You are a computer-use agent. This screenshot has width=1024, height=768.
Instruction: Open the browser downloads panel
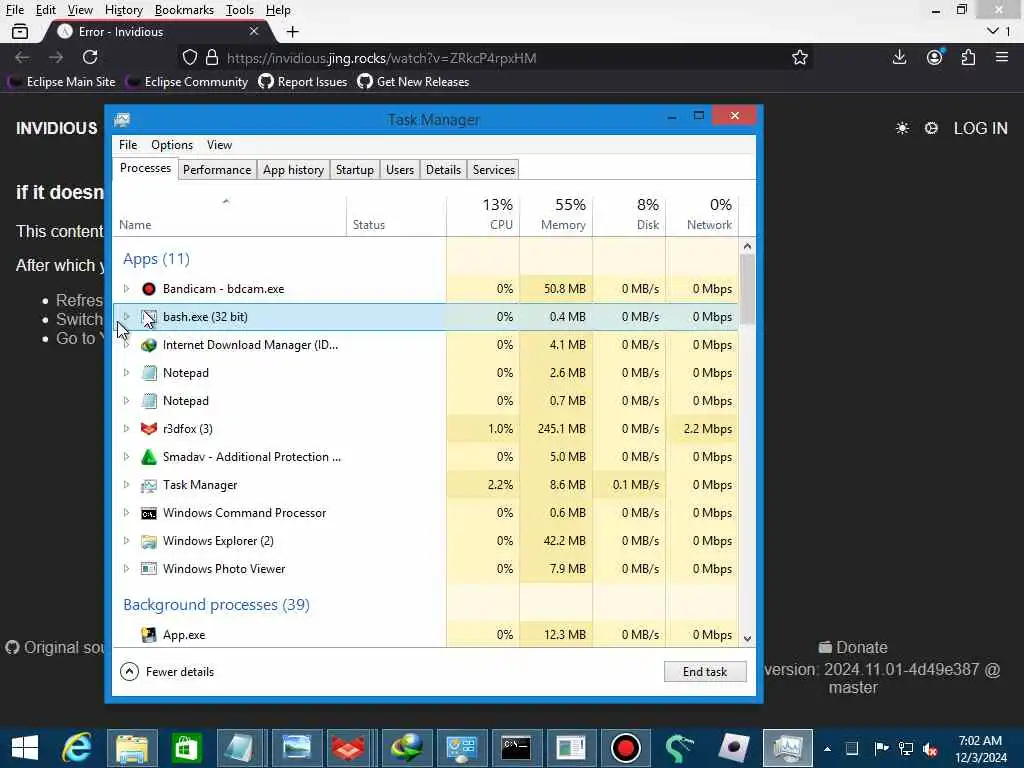(899, 57)
